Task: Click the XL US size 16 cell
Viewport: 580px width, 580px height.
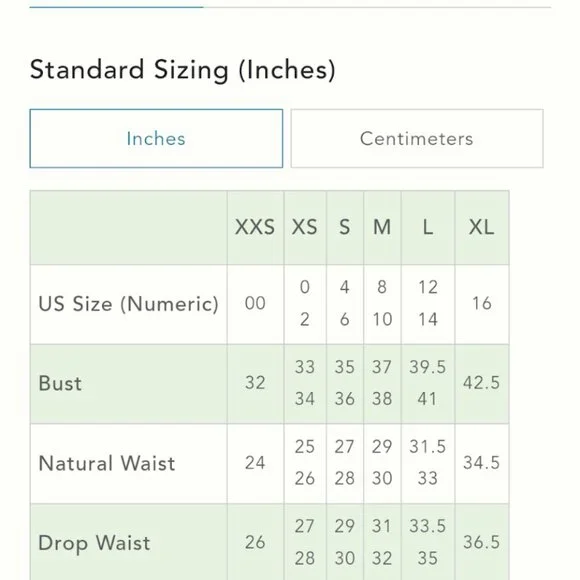Action: point(482,303)
